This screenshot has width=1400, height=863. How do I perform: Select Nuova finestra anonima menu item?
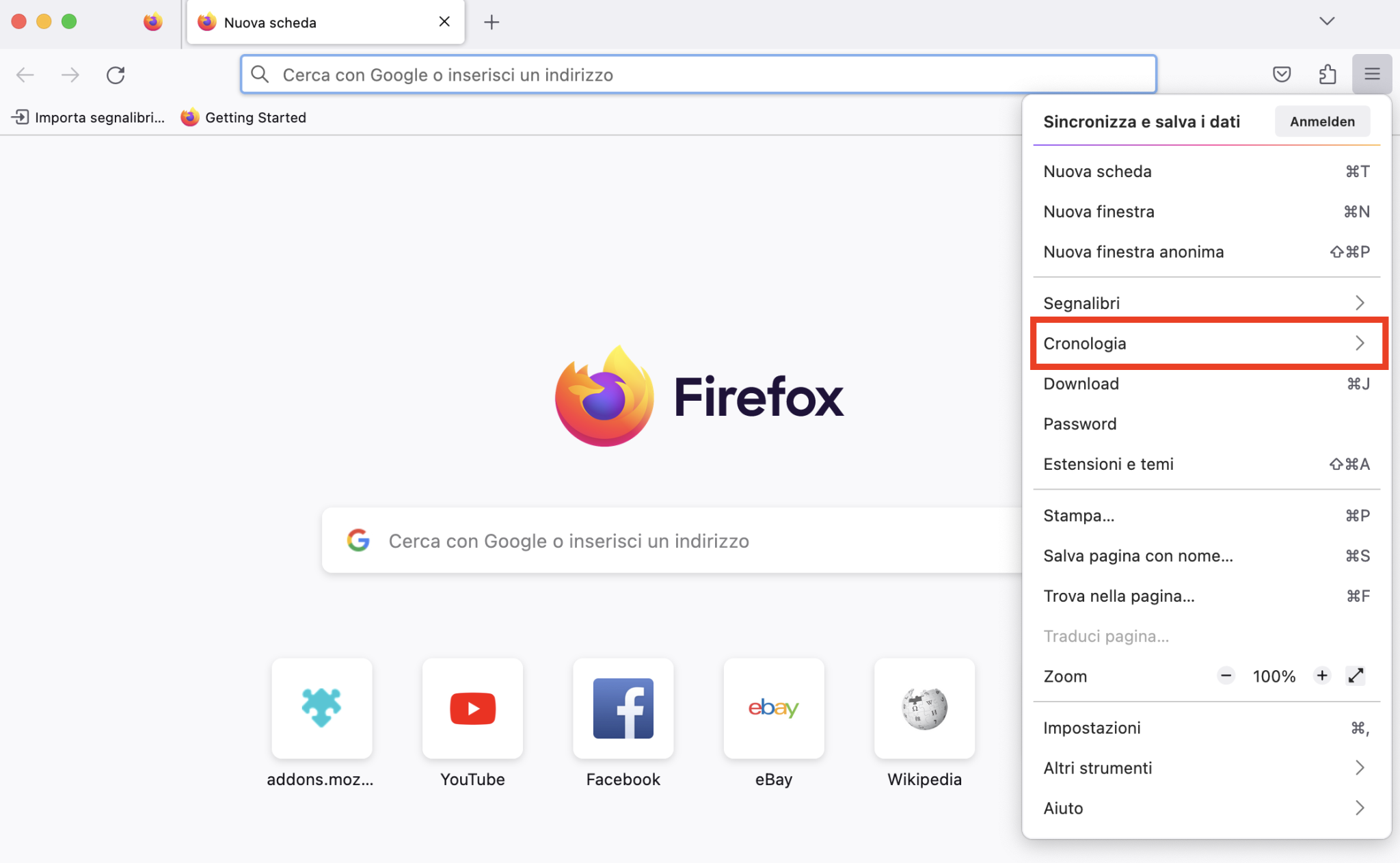1207,252
